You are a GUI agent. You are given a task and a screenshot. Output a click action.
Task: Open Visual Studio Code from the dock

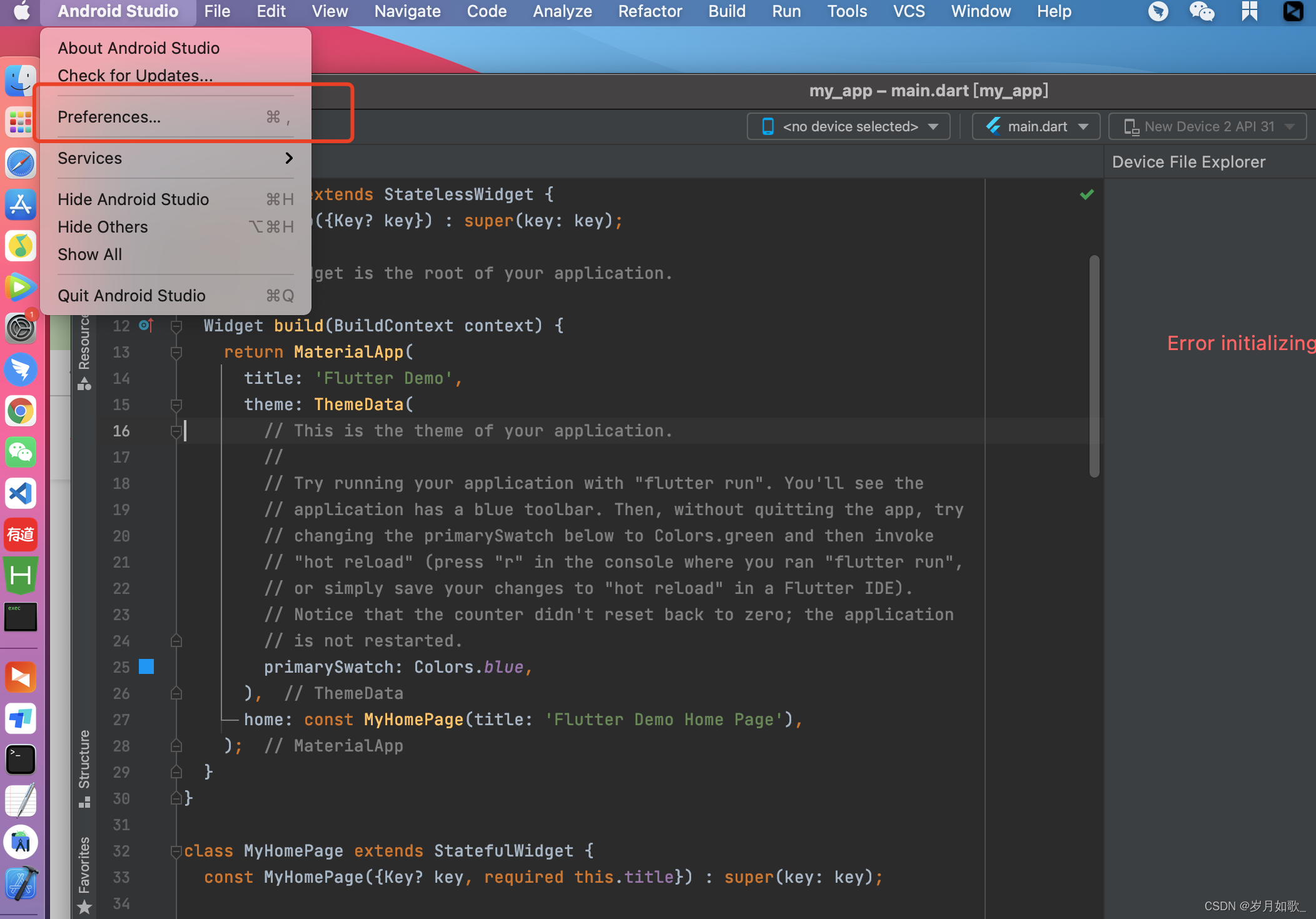21,494
